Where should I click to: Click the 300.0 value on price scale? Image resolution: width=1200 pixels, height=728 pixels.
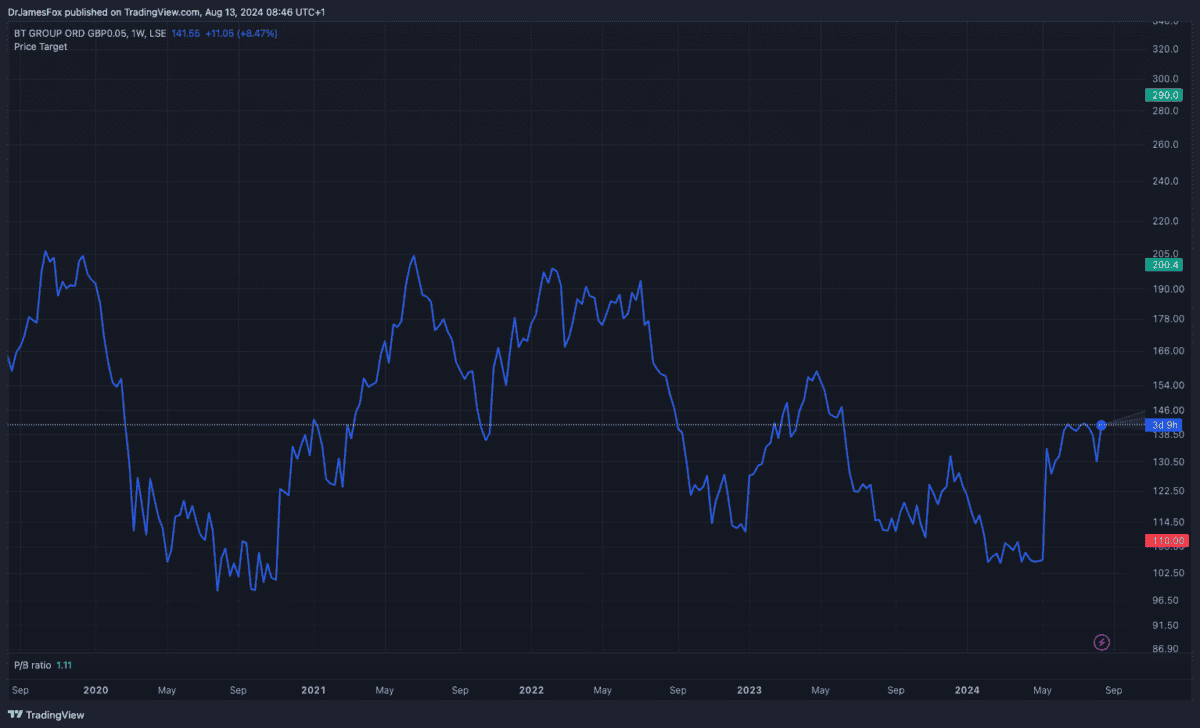1166,79
